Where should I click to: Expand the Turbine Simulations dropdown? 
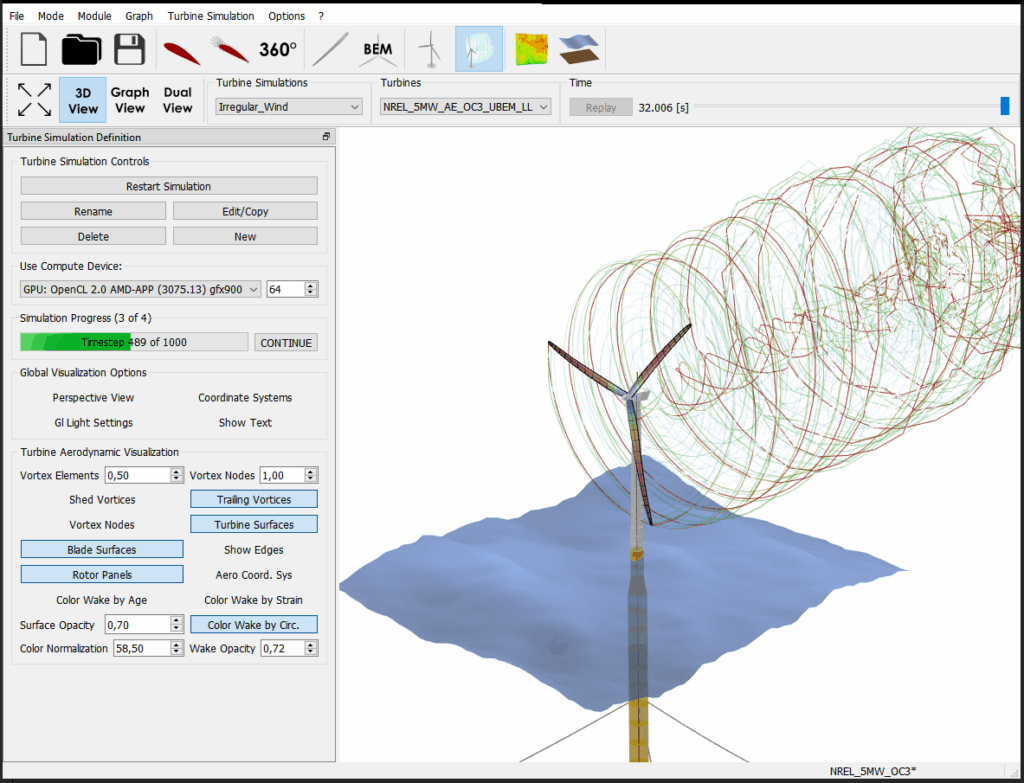coord(289,107)
